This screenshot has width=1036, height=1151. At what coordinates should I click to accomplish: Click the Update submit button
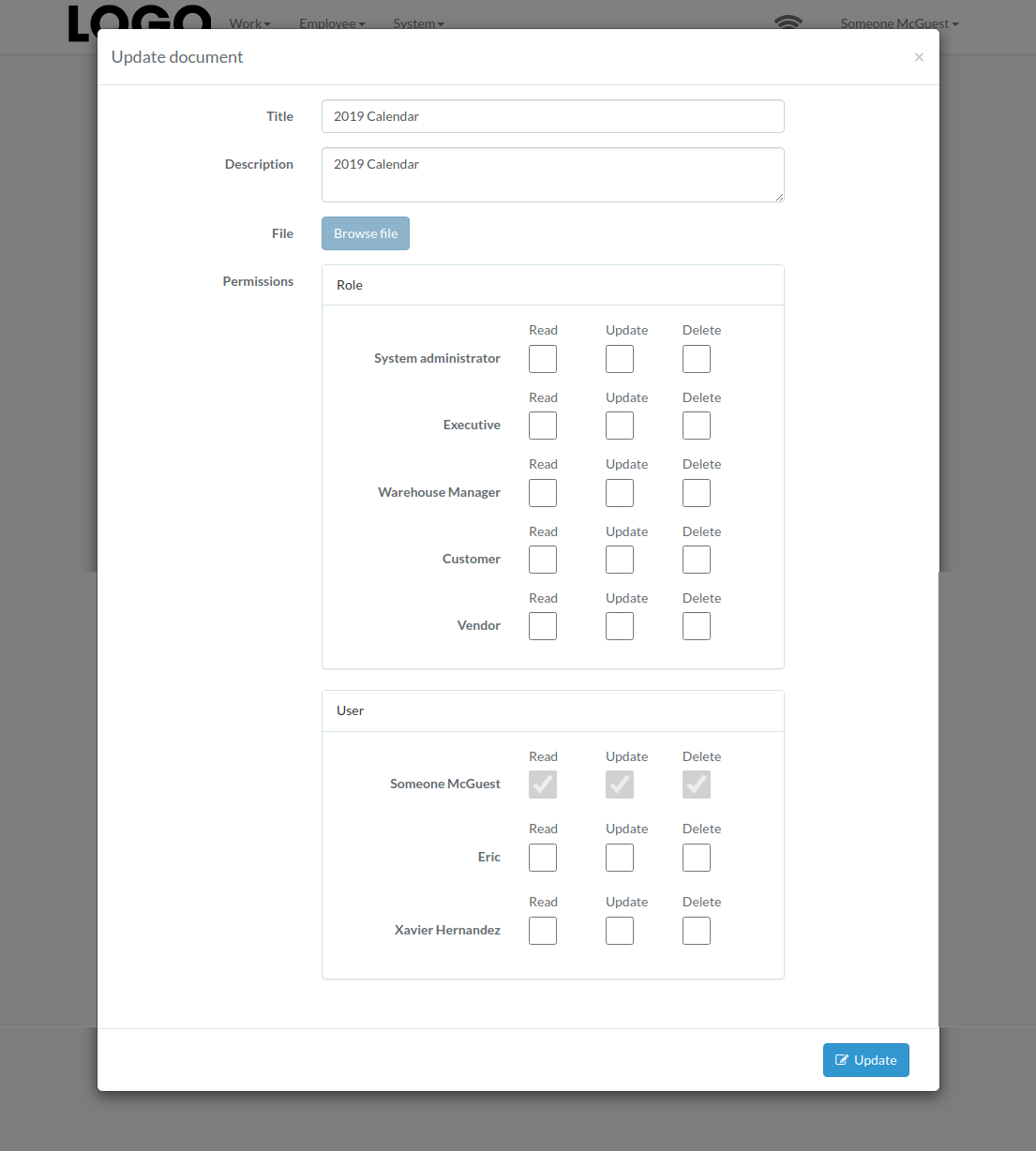[x=866, y=1060]
